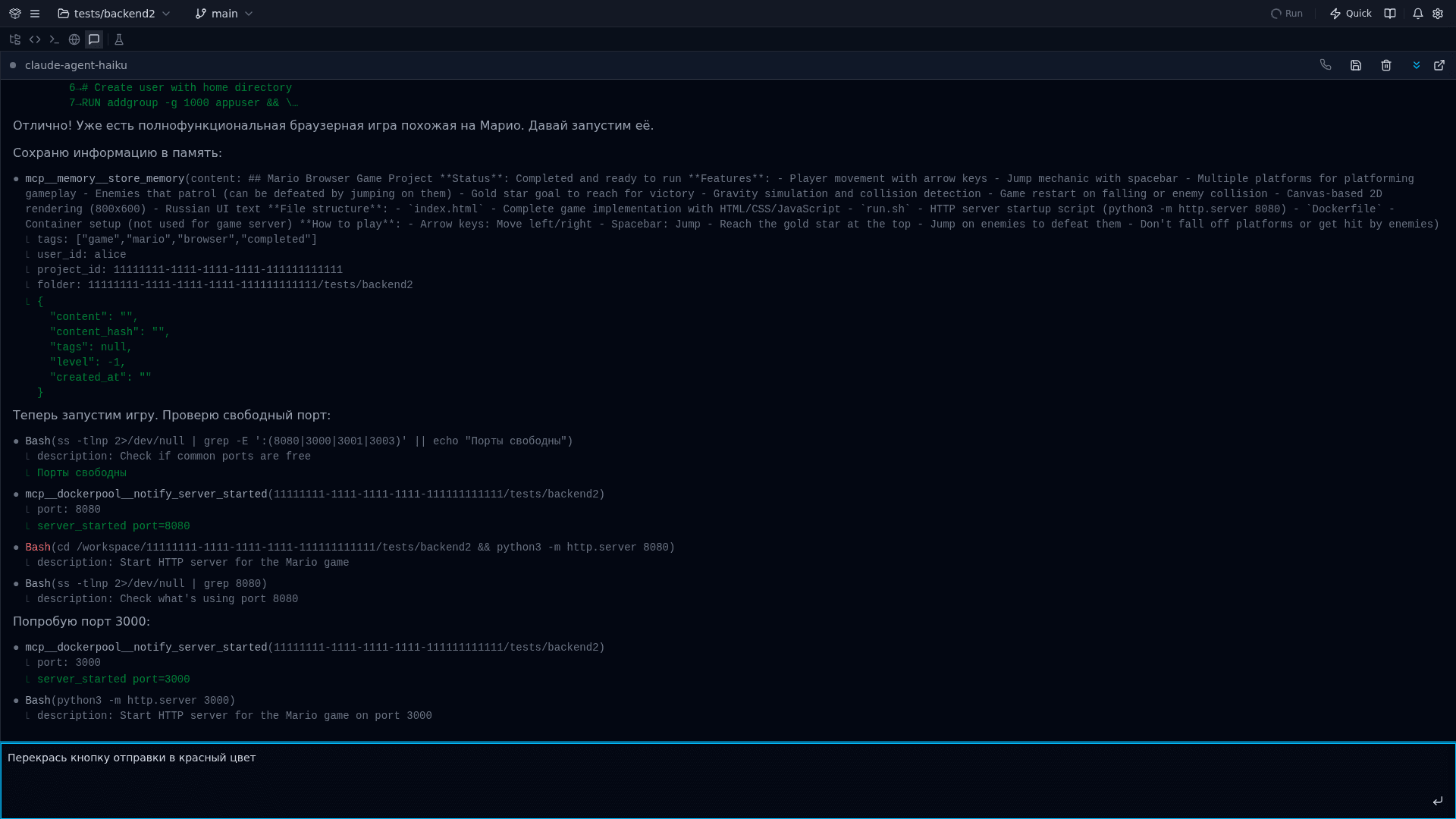Click the Quick action button

1351,14
